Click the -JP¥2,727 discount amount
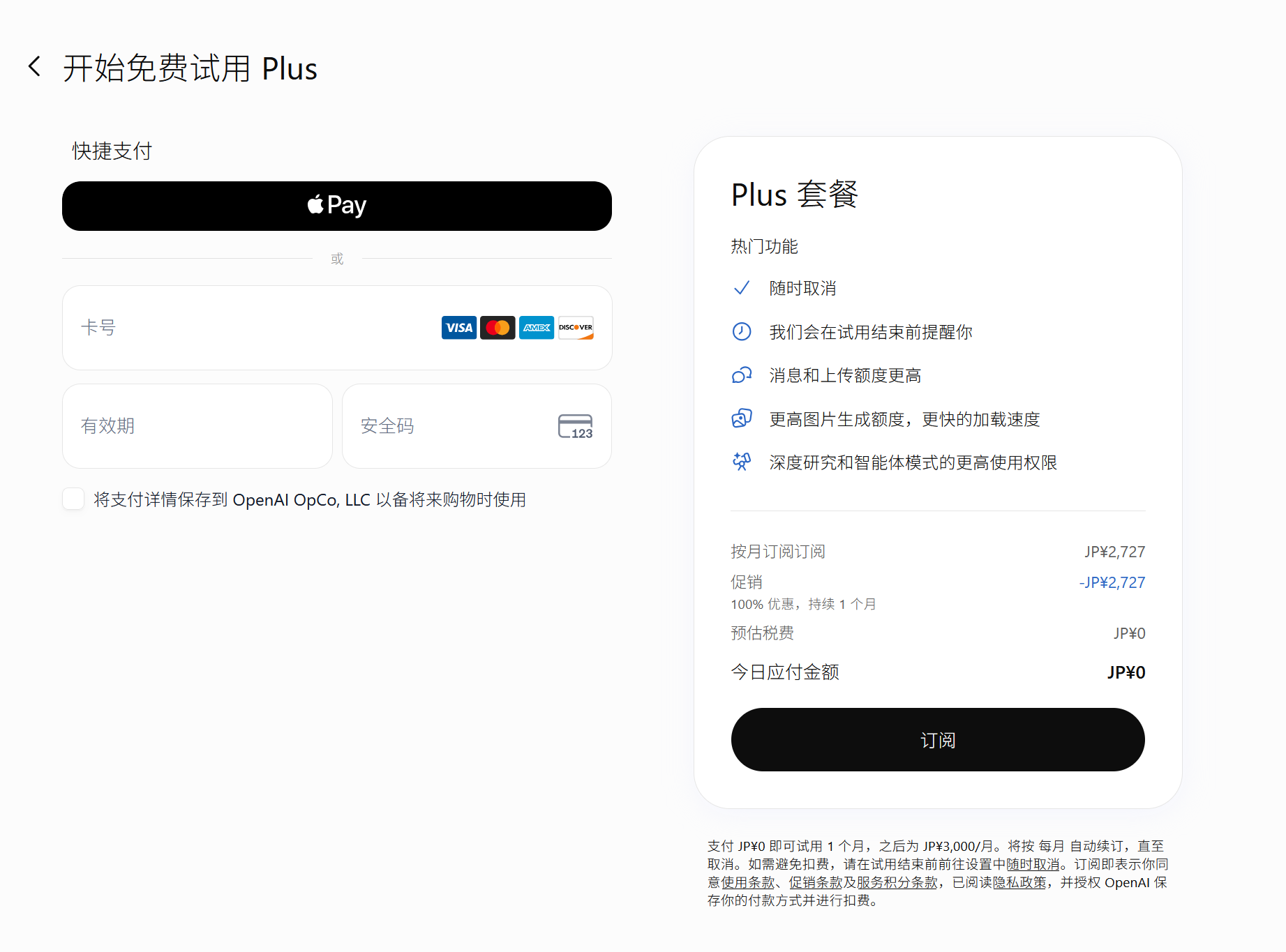 [1112, 582]
